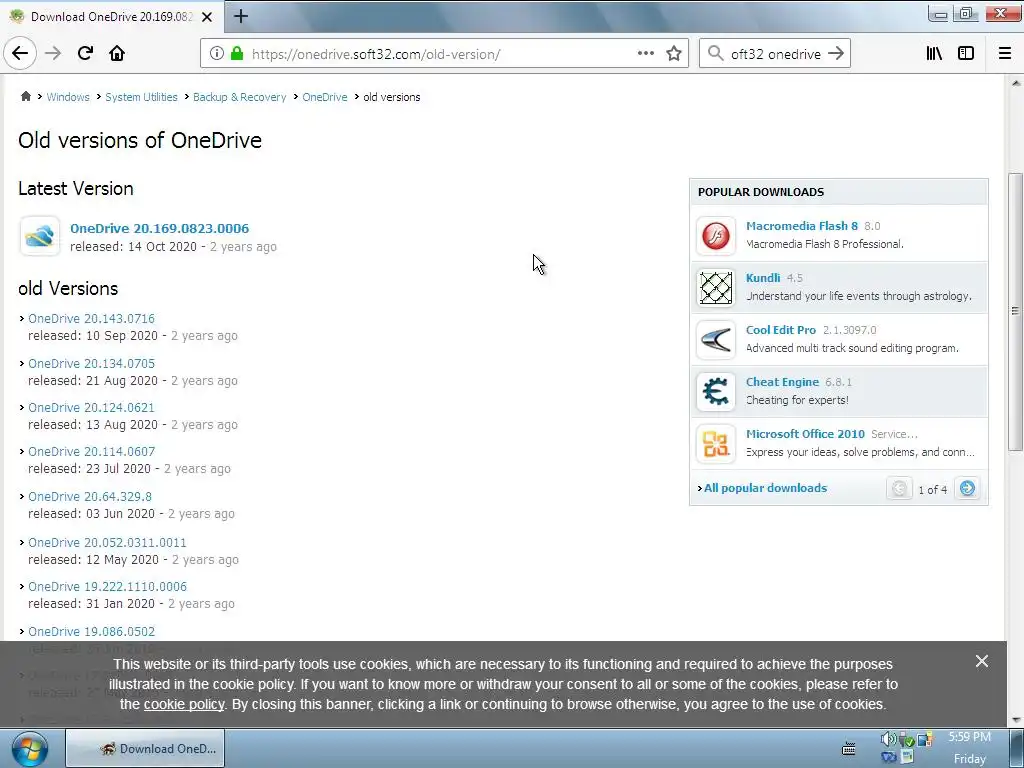
Task: Open the Library bookshelf icon
Action: pos(934,54)
